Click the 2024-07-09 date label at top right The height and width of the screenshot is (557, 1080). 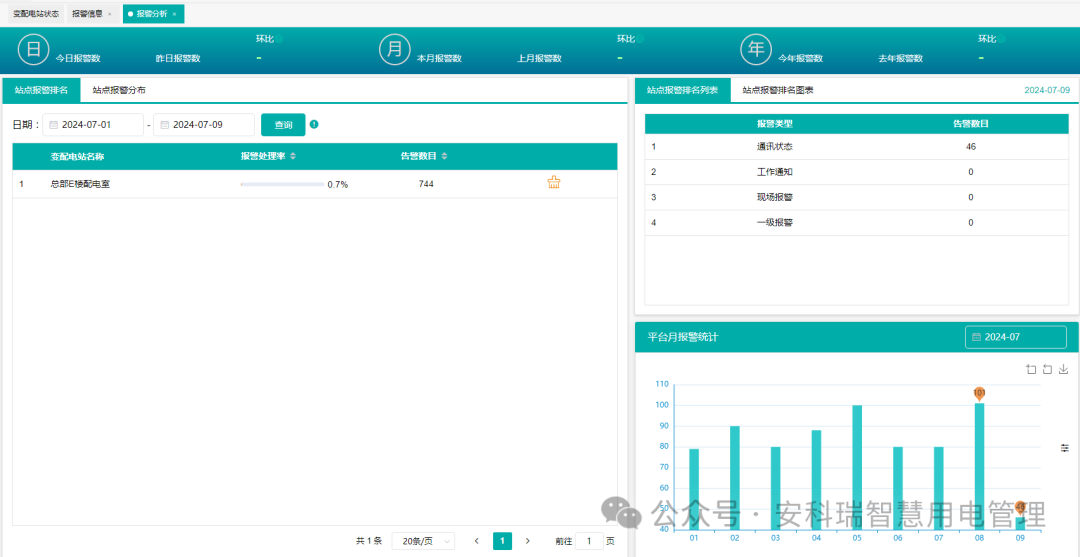click(1047, 90)
